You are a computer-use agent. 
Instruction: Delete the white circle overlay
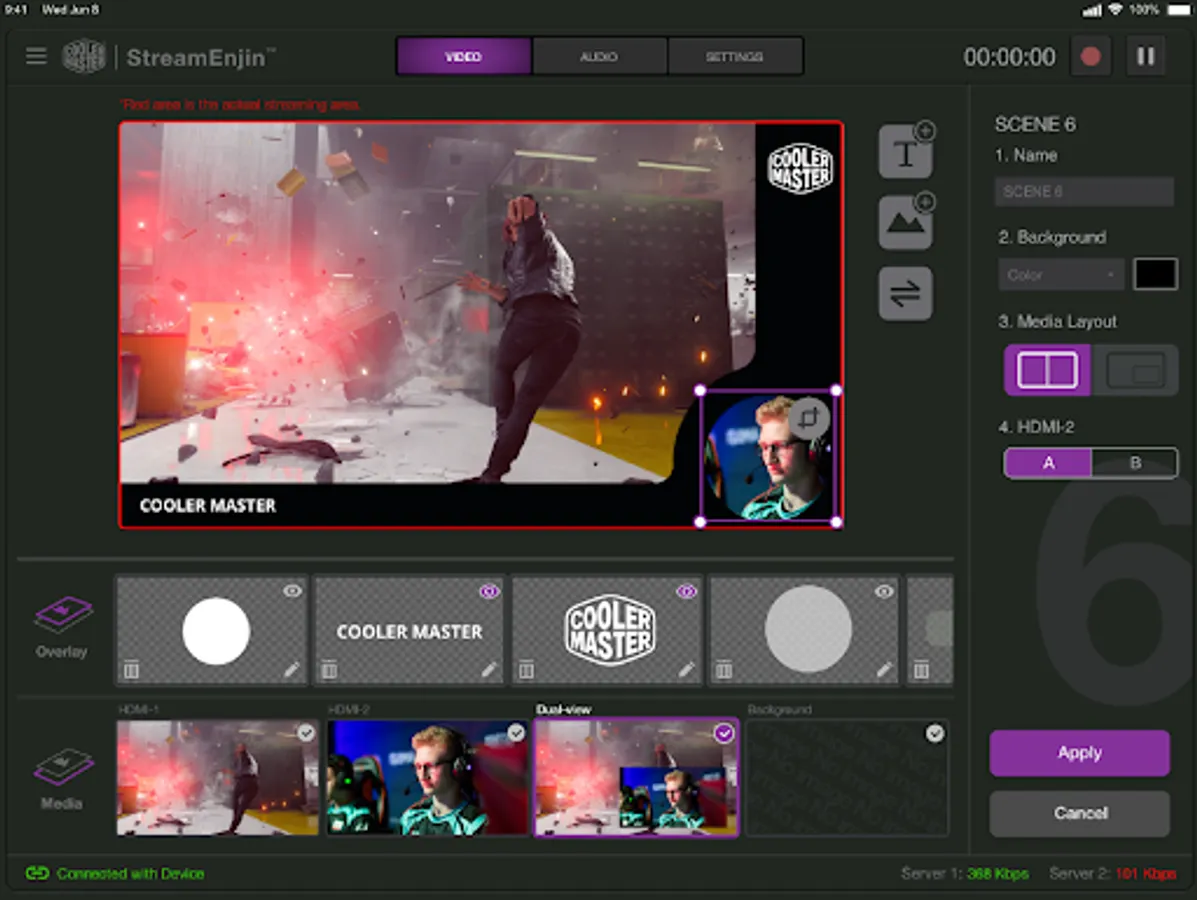tap(131, 670)
